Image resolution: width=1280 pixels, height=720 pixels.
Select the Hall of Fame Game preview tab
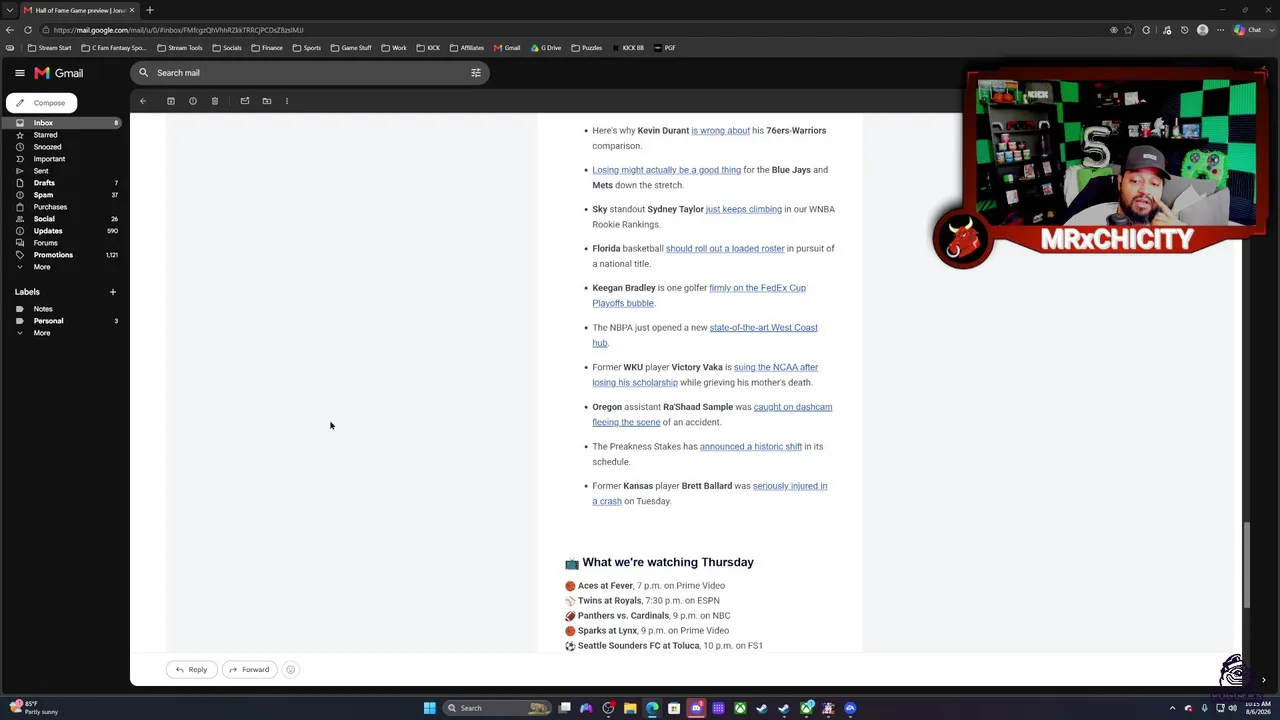(x=80, y=10)
